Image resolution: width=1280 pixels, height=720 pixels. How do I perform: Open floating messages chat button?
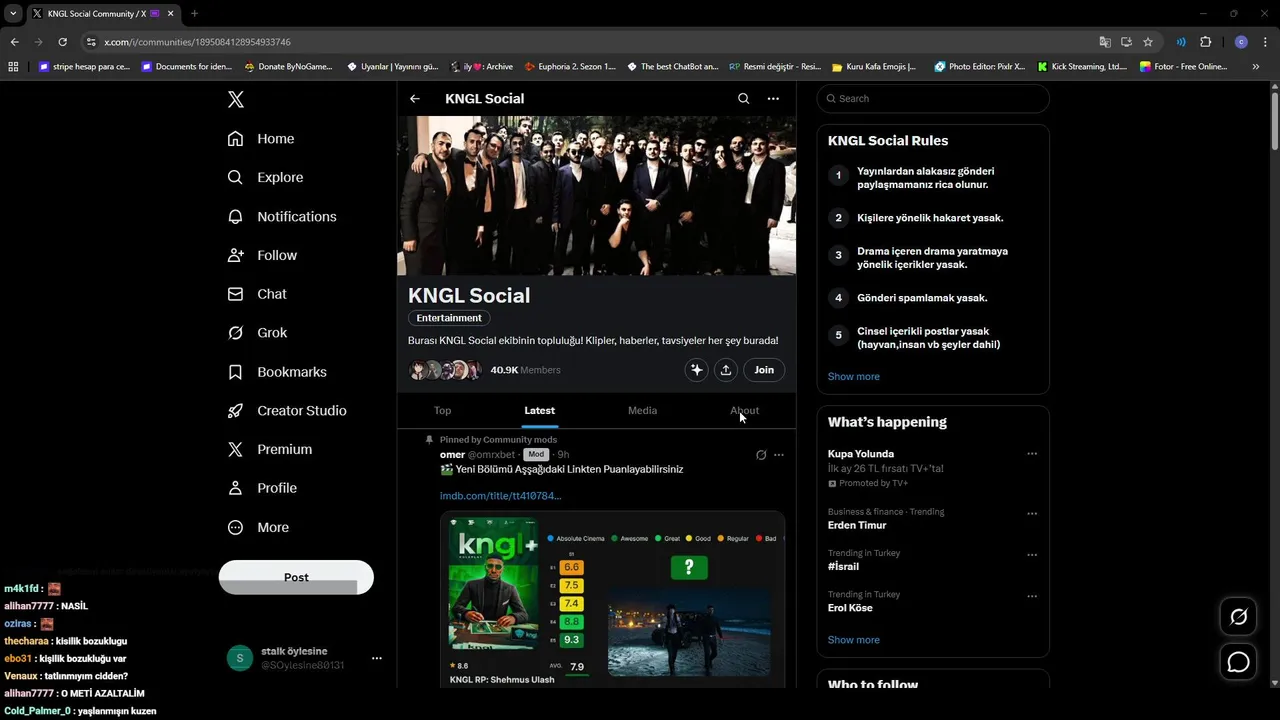click(1238, 662)
